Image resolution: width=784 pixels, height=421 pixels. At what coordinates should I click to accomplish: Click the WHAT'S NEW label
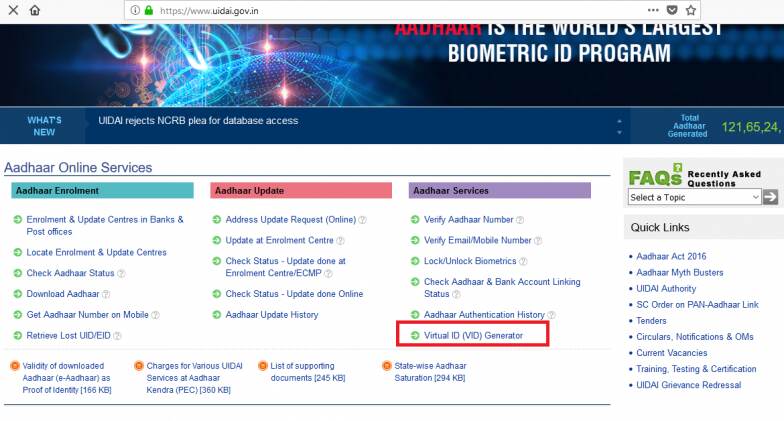pos(44,126)
